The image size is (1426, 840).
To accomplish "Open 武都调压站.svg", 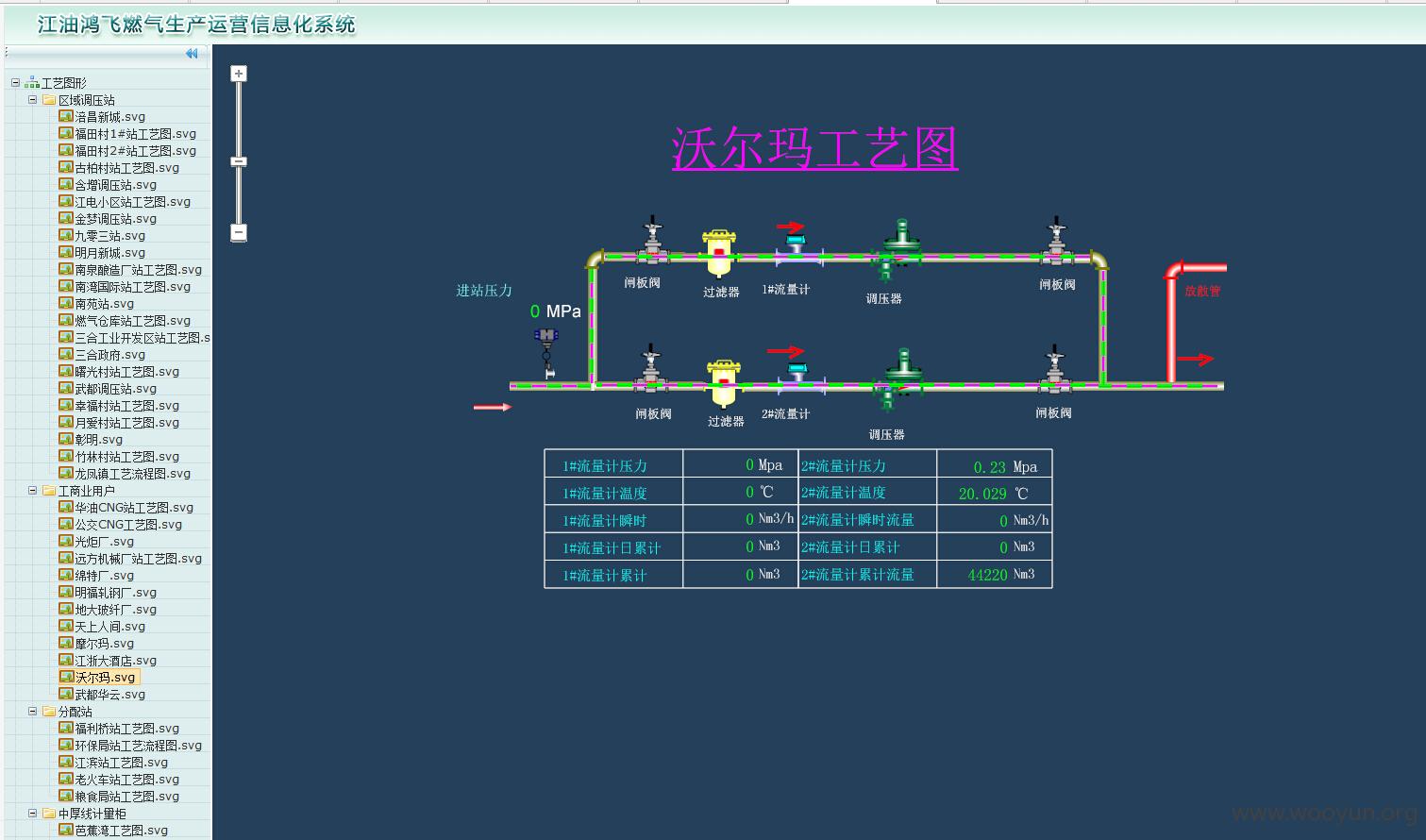I will (x=116, y=389).
